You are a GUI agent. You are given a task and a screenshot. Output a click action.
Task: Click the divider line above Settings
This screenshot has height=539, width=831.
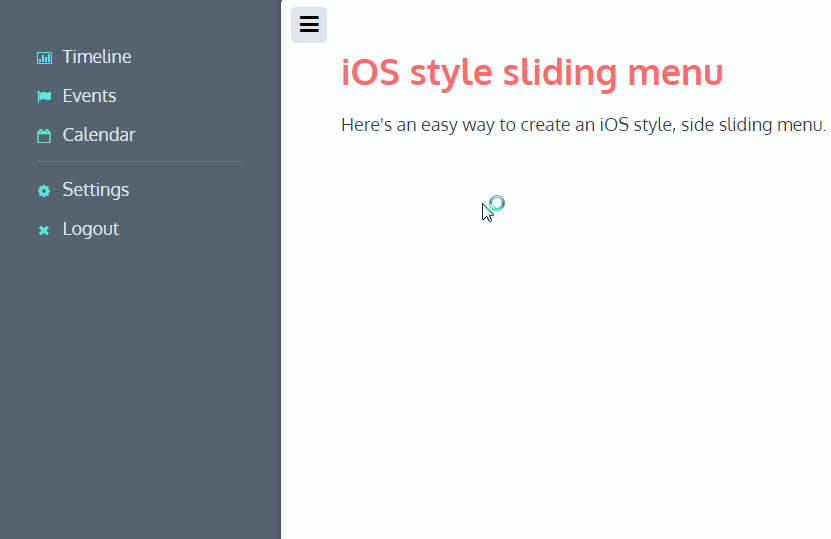click(138, 162)
